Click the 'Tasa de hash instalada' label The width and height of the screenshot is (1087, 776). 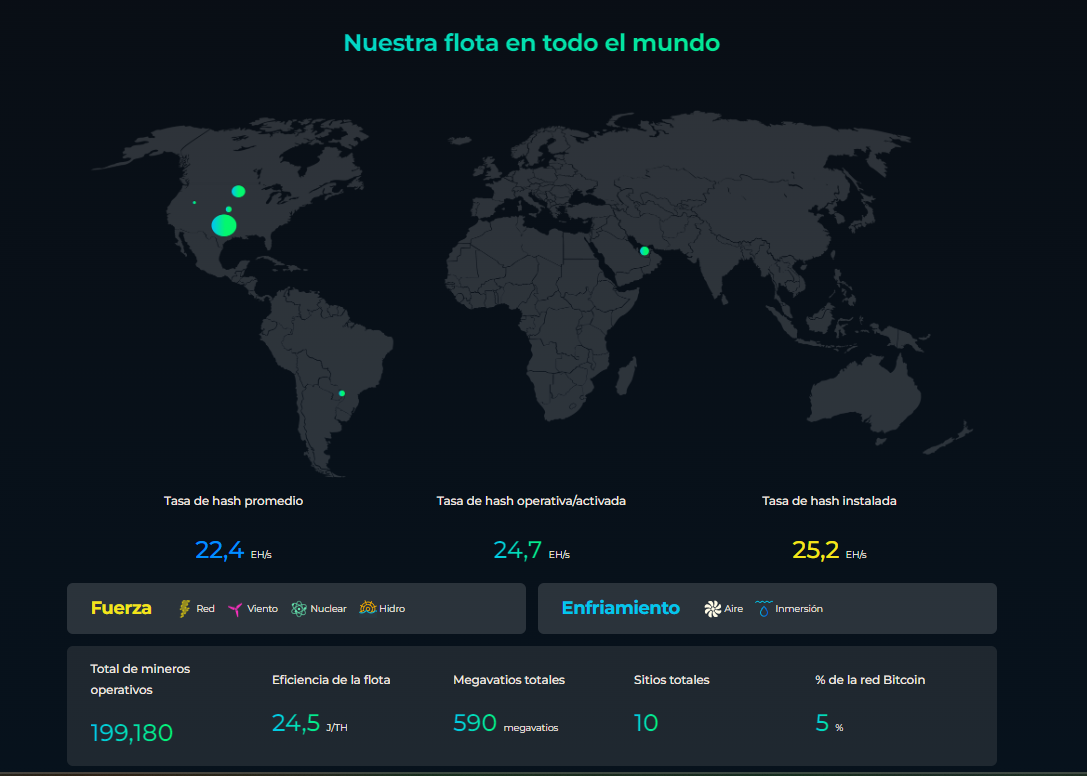click(829, 501)
